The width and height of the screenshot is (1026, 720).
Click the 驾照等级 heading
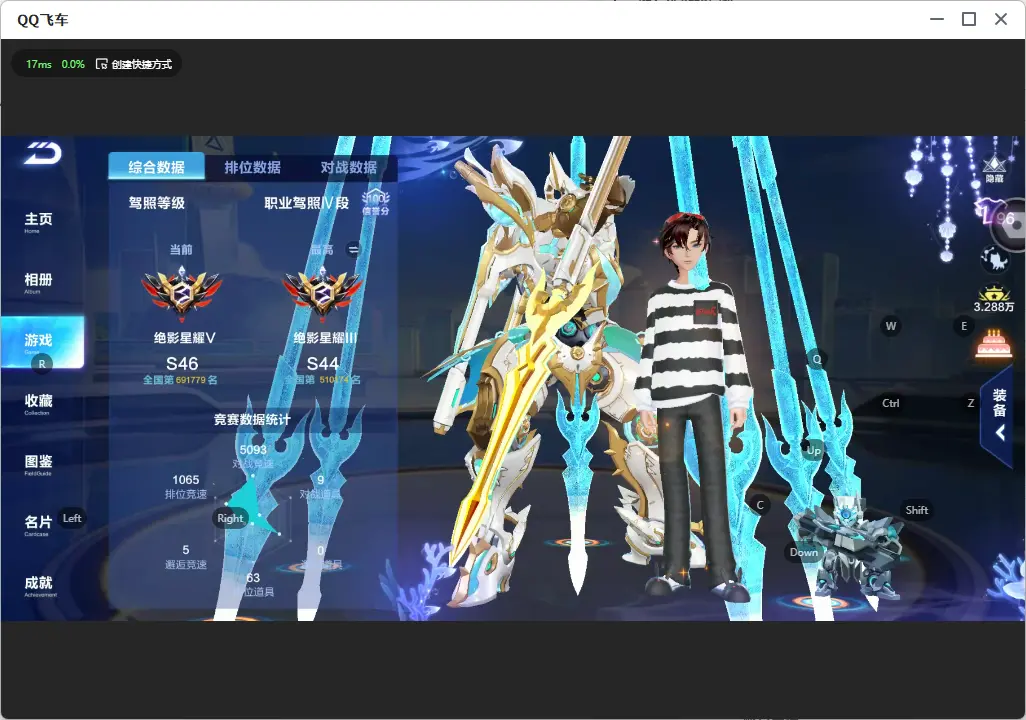156,203
